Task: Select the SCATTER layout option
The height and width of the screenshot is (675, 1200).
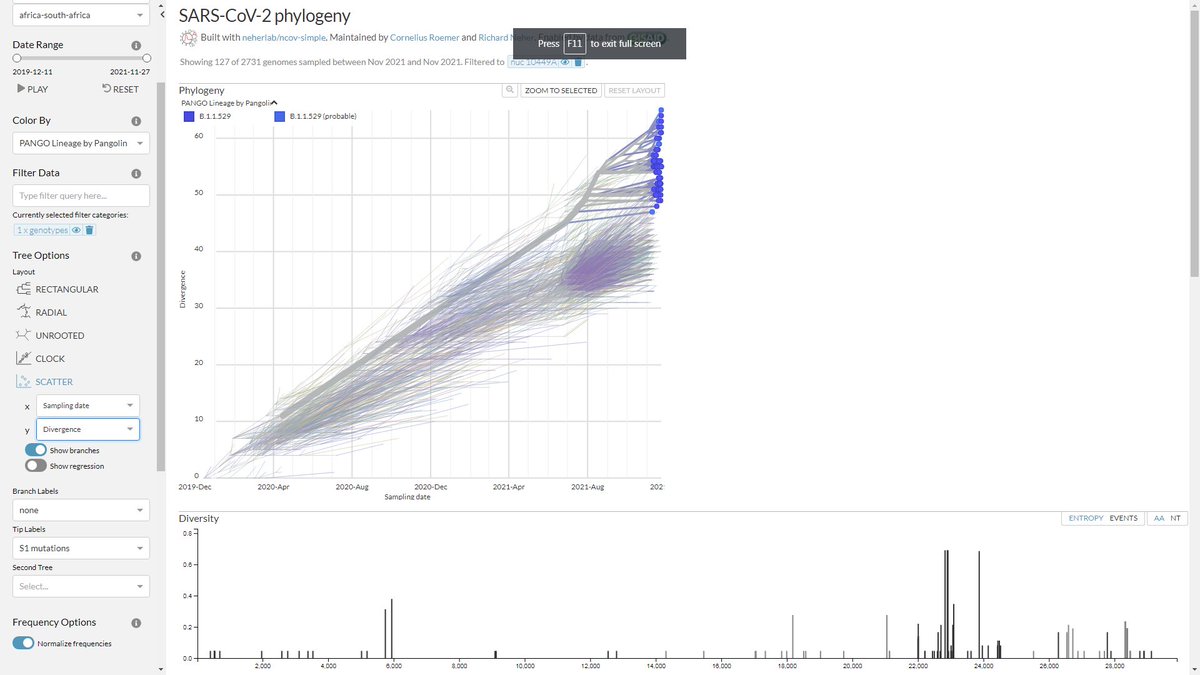Action: 44,381
